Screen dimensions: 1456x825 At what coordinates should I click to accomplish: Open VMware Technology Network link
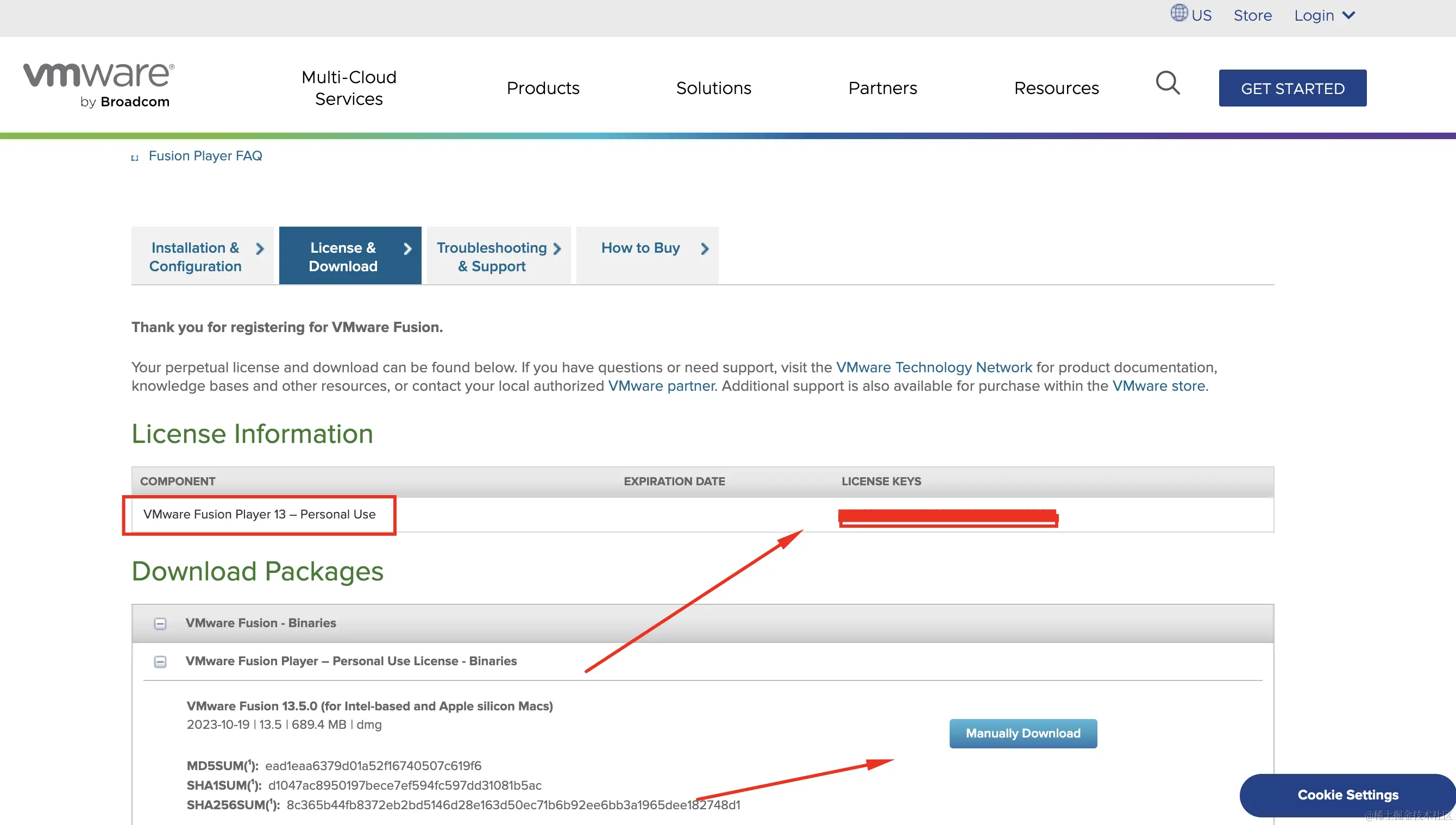(x=934, y=367)
